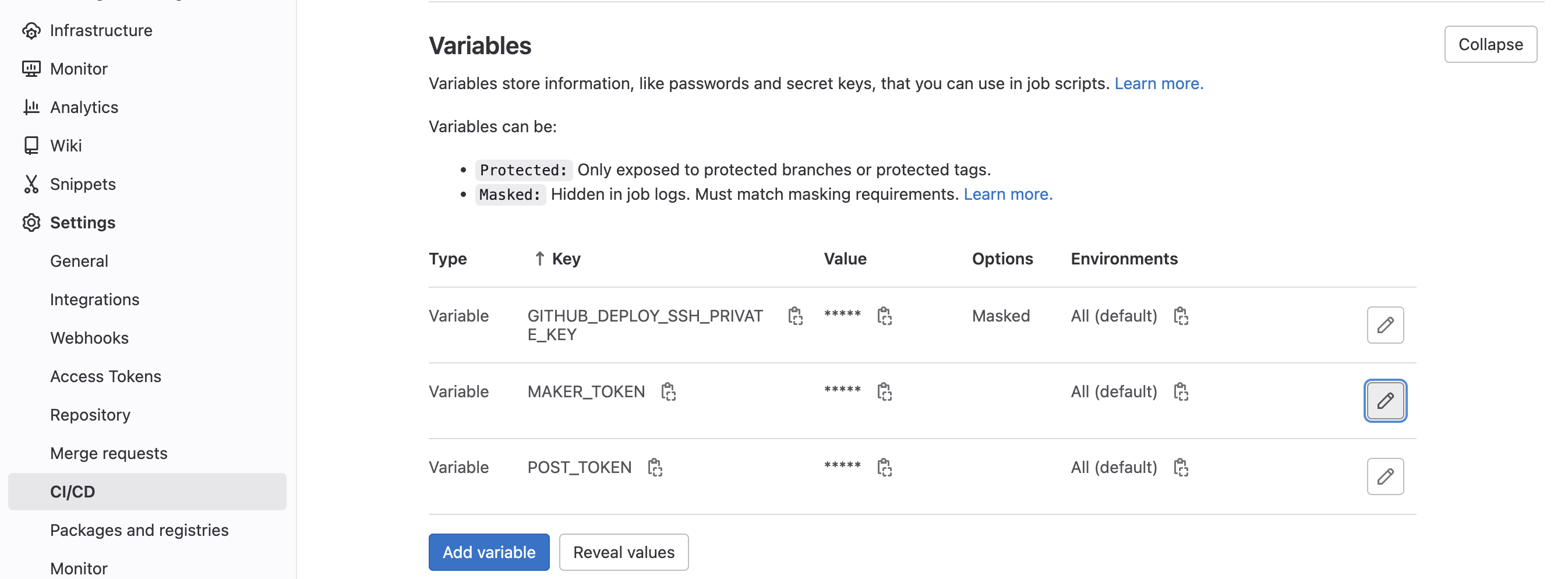Go to Access Tokens settings

[x=105, y=376]
